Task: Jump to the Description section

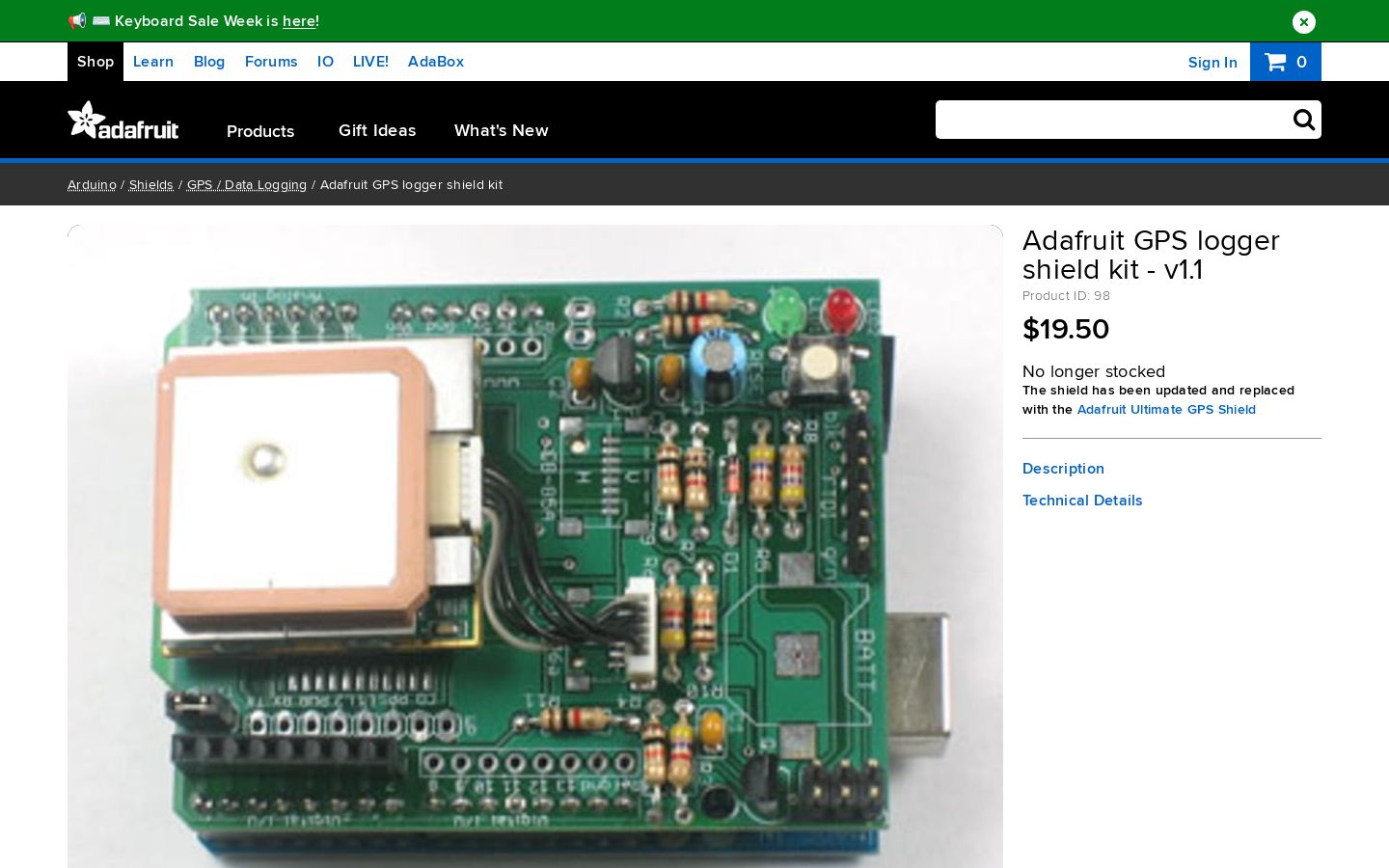Action: pos(1063,469)
